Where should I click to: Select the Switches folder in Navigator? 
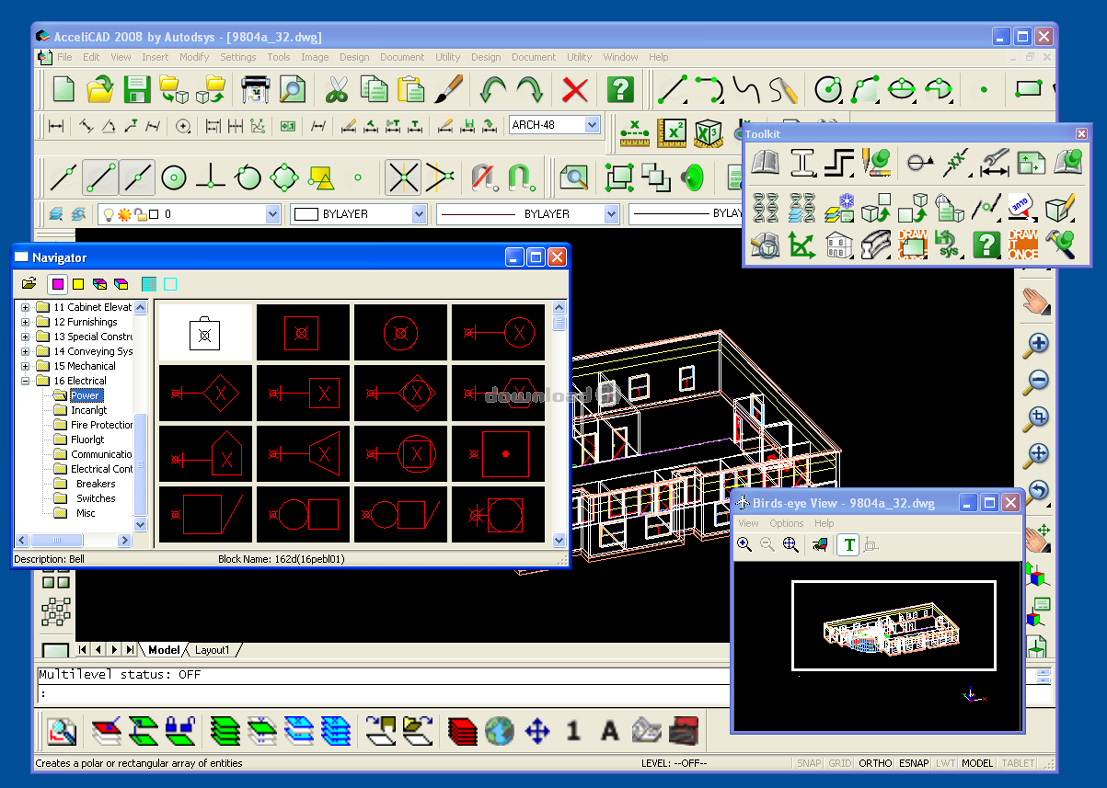tap(95, 499)
